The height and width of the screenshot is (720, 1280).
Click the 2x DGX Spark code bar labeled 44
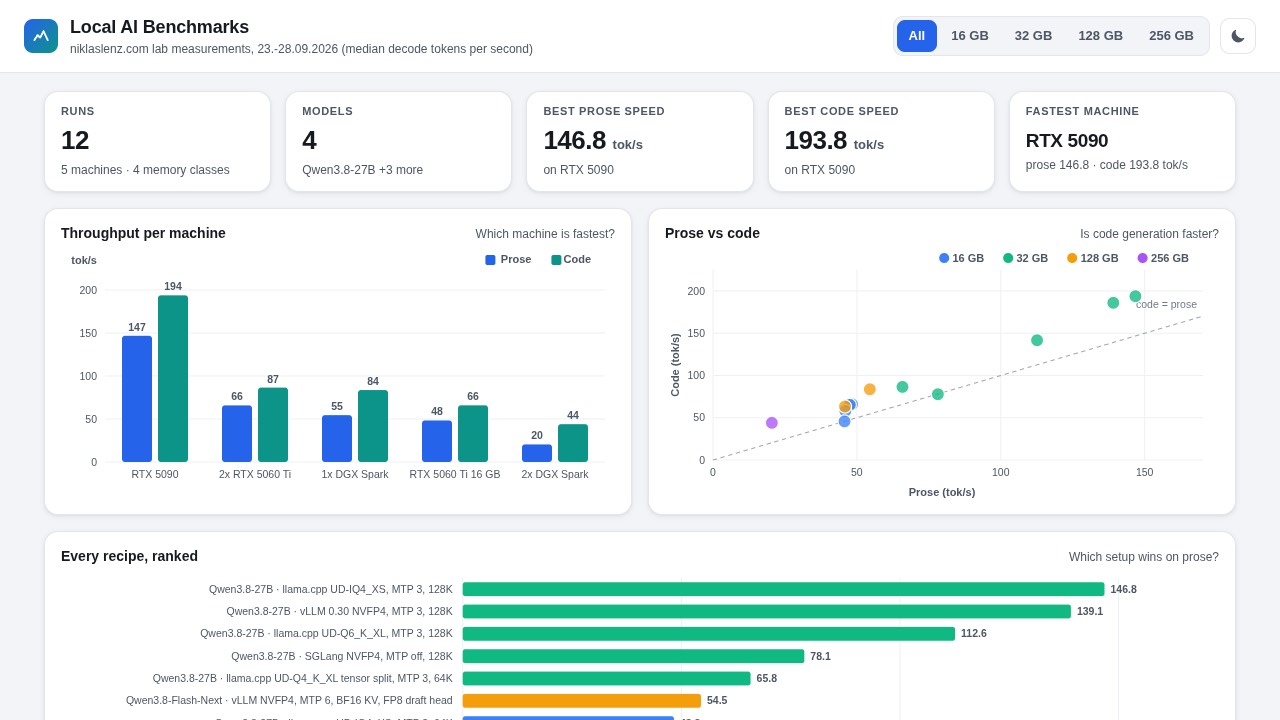573,443
